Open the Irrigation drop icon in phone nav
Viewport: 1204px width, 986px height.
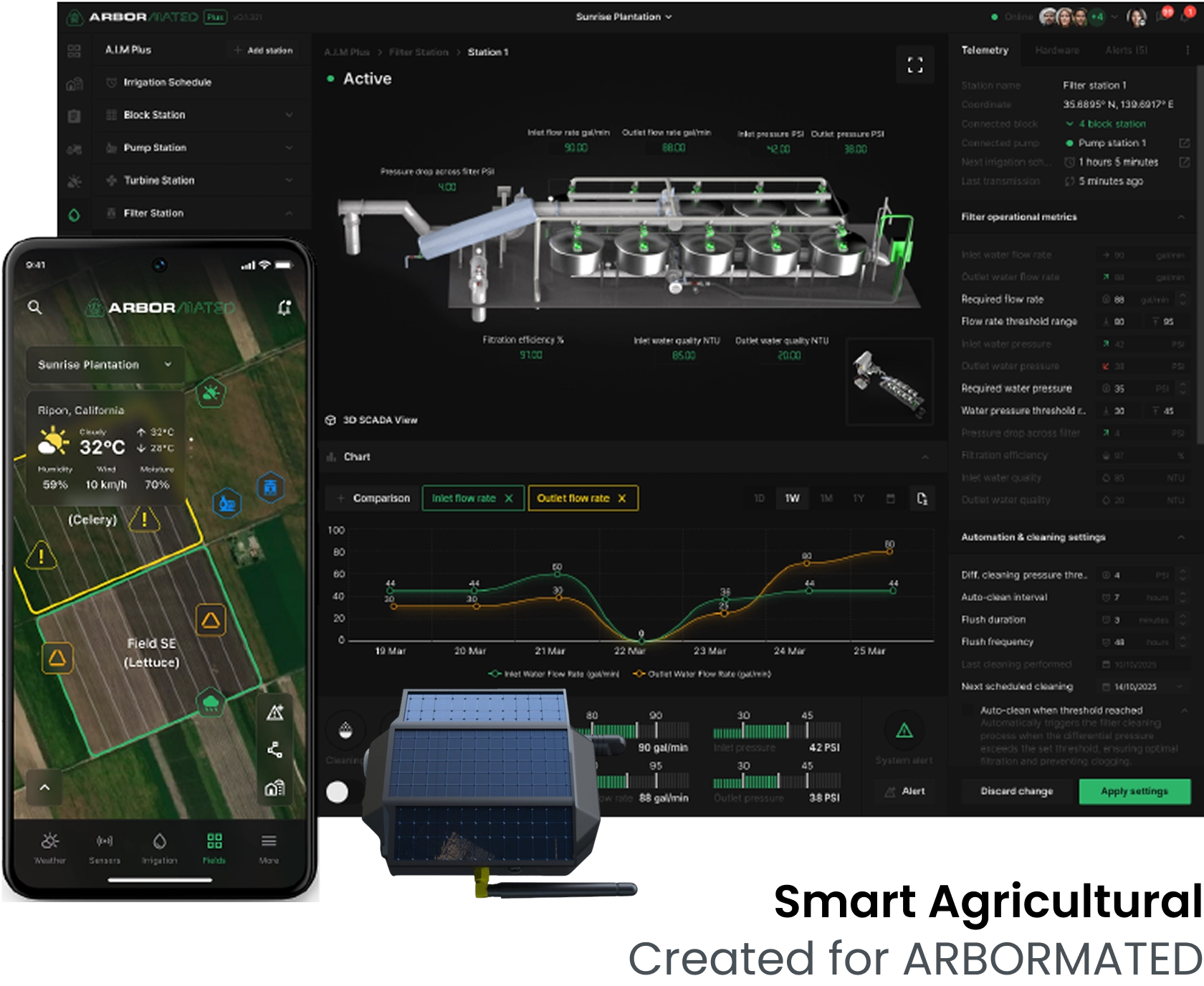[159, 841]
